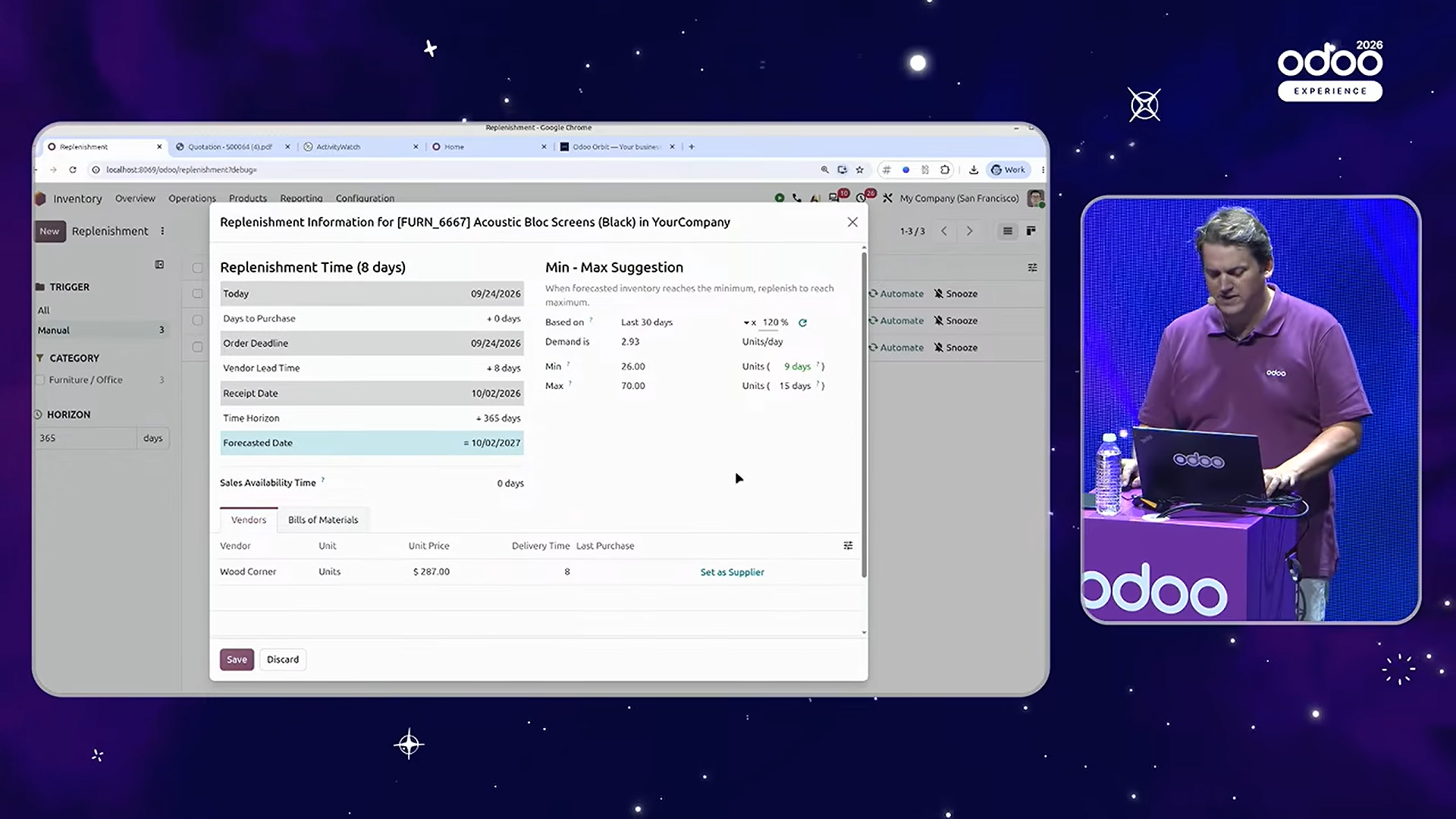The height and width of the screenshot is (819, 1456).
Task: Click Automate in the first list row
Action: [896, 294]
